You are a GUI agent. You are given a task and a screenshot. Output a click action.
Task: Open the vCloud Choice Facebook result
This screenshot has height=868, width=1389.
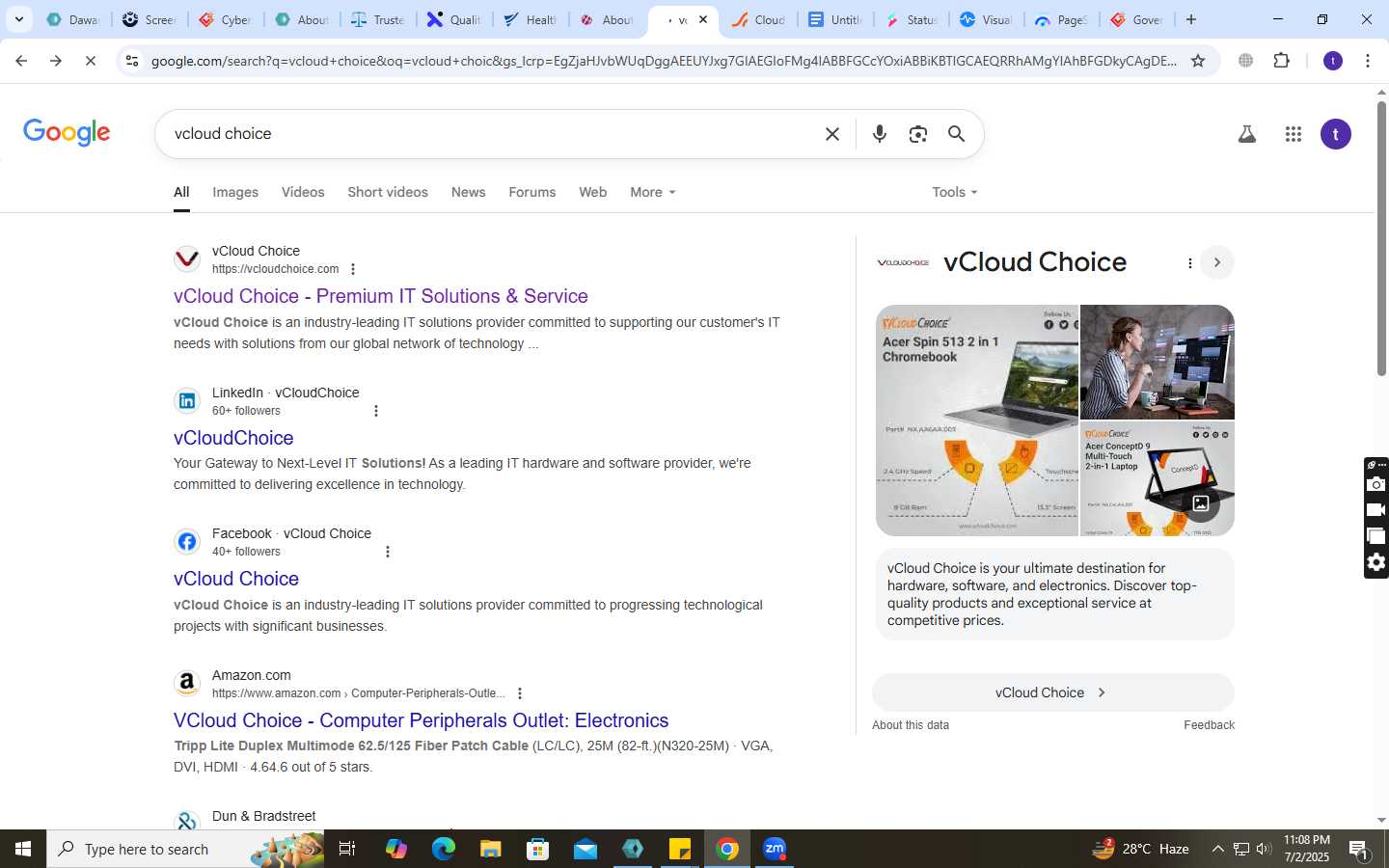[236, 579]
